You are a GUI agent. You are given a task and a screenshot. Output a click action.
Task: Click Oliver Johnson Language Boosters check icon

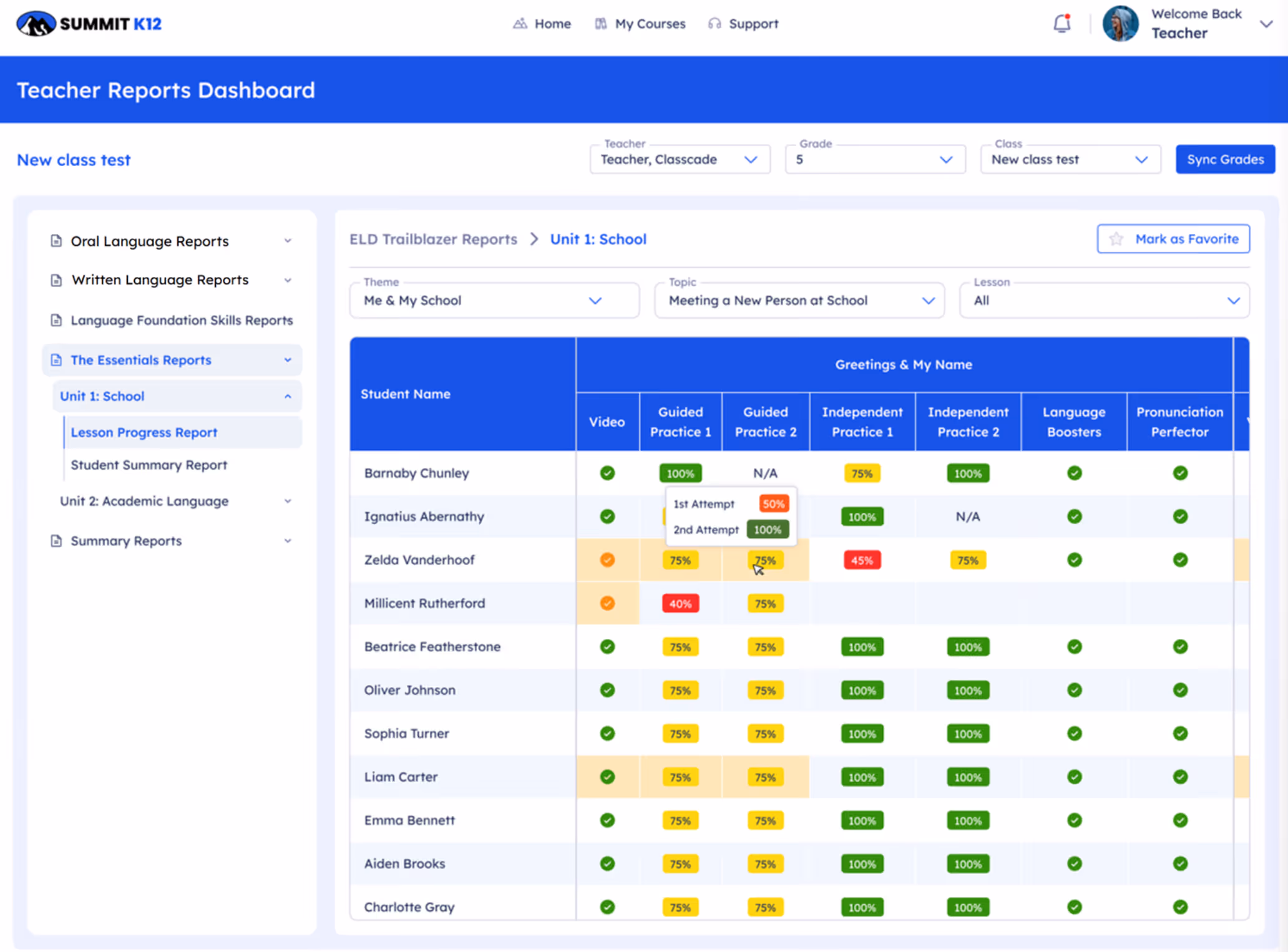(1074, 690)
